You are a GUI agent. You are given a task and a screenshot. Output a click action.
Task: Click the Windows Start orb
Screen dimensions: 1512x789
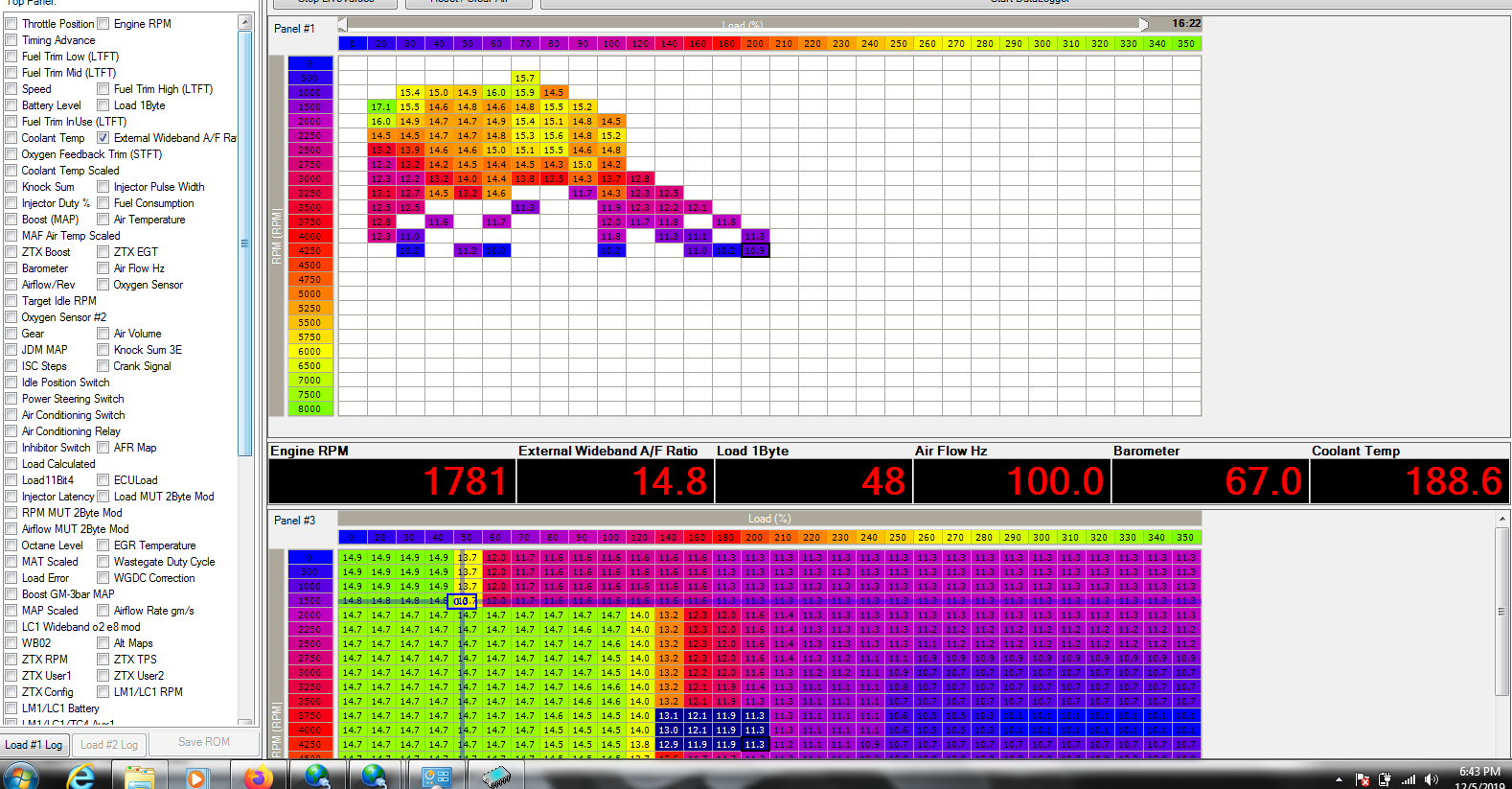pos(21,777)
